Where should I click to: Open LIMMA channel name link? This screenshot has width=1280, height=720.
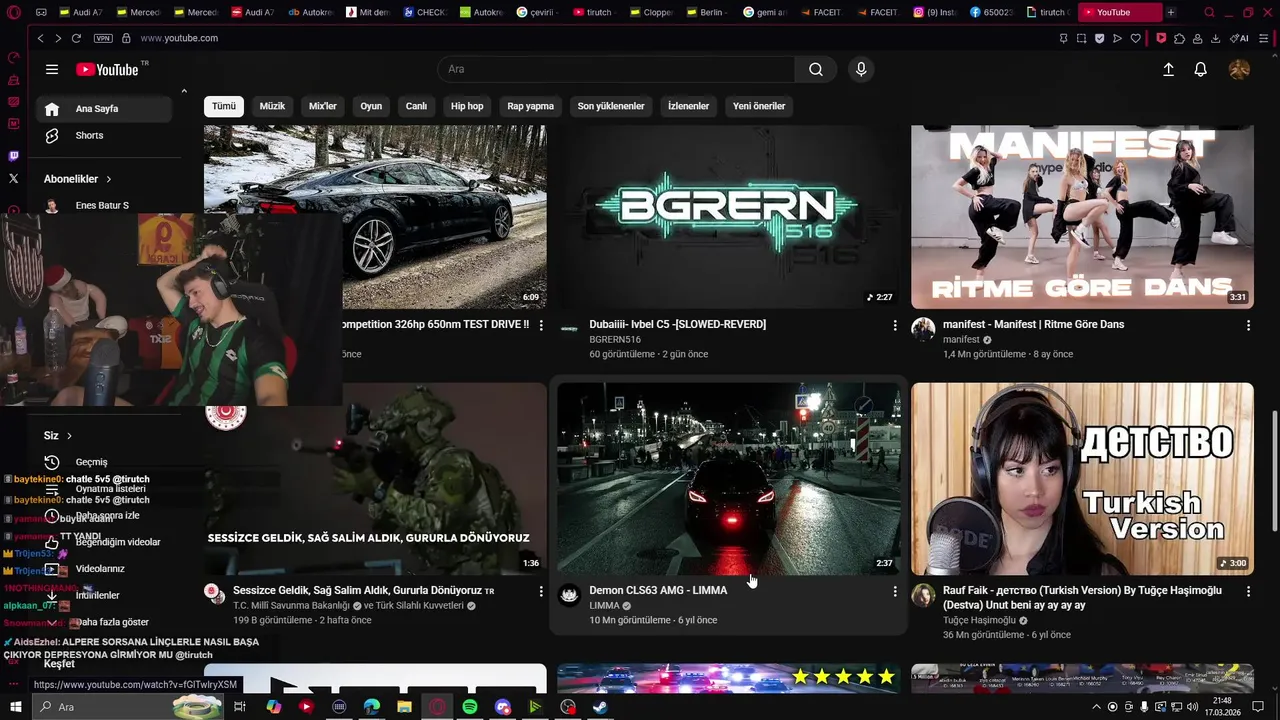604,606
